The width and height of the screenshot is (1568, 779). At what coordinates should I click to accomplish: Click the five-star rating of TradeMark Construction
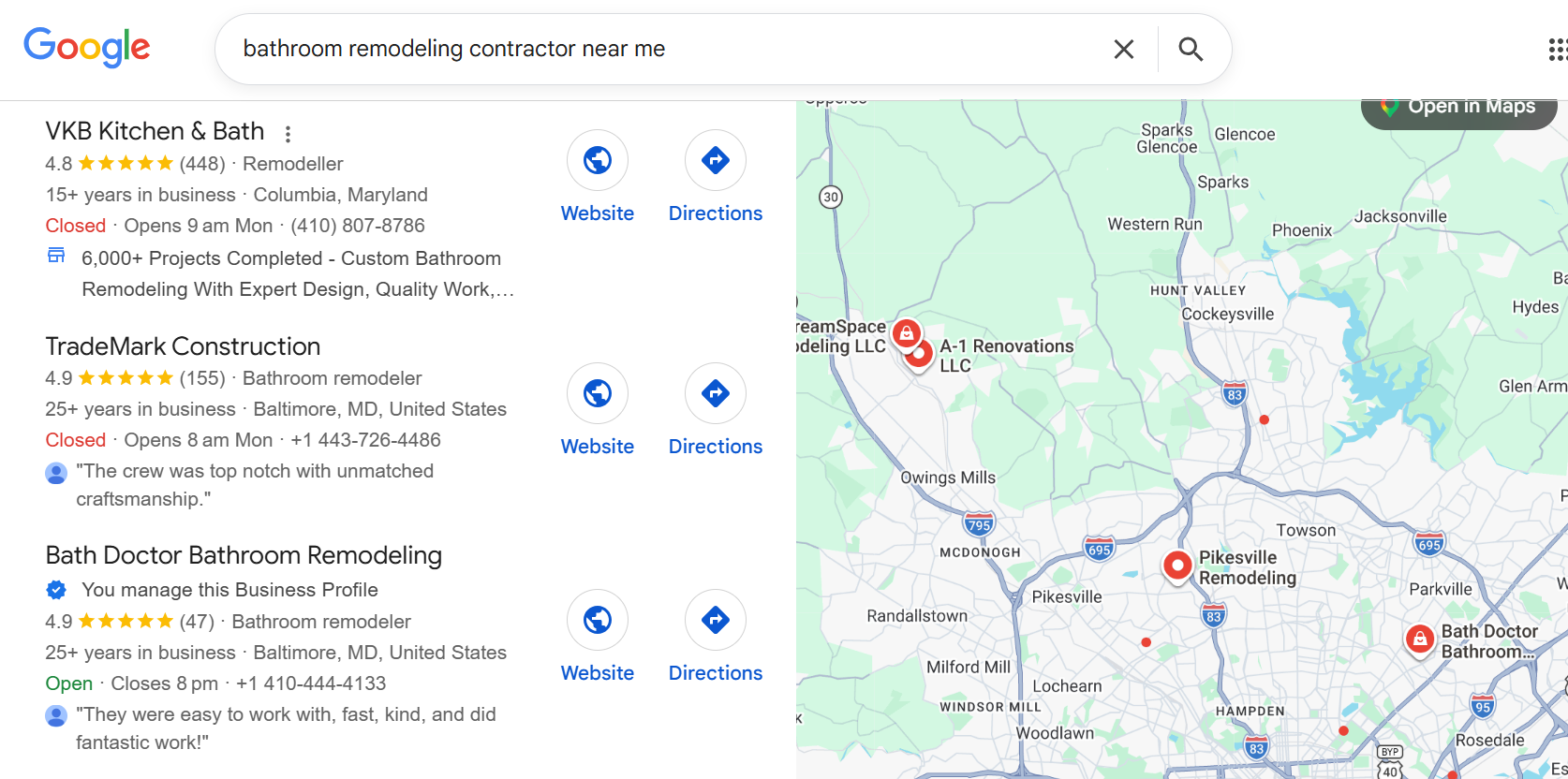[x=126, y=378]
